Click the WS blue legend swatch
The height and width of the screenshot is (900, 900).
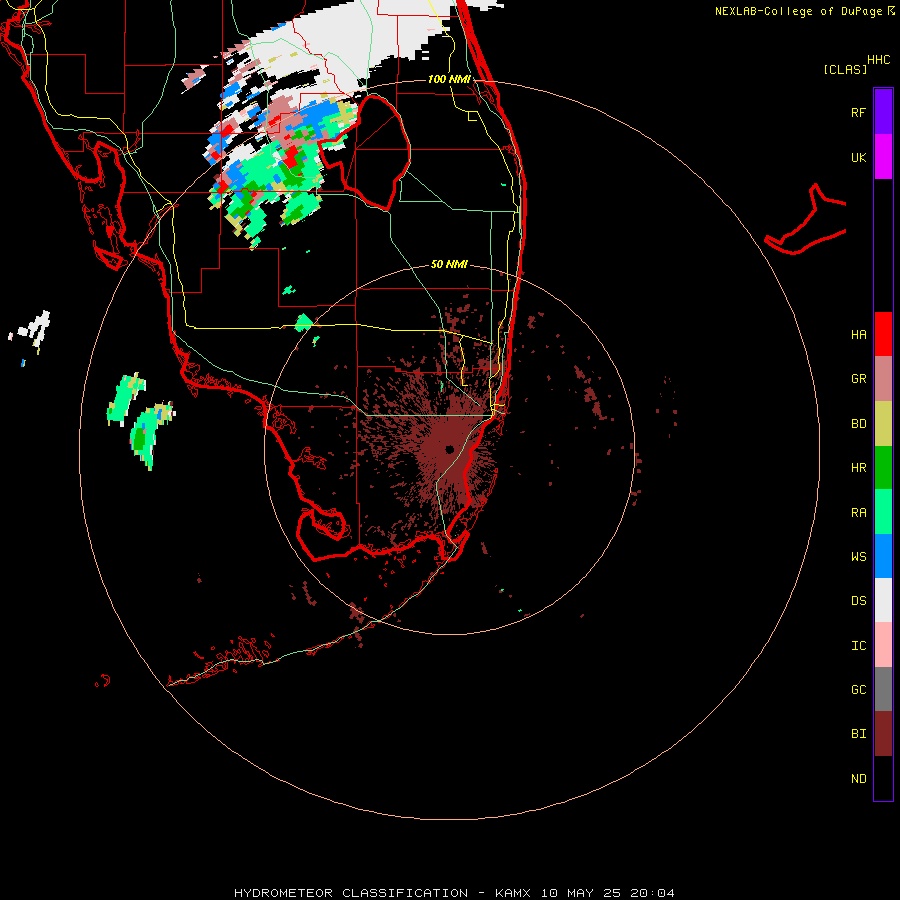pyautogui.click(x=883, y=556)
